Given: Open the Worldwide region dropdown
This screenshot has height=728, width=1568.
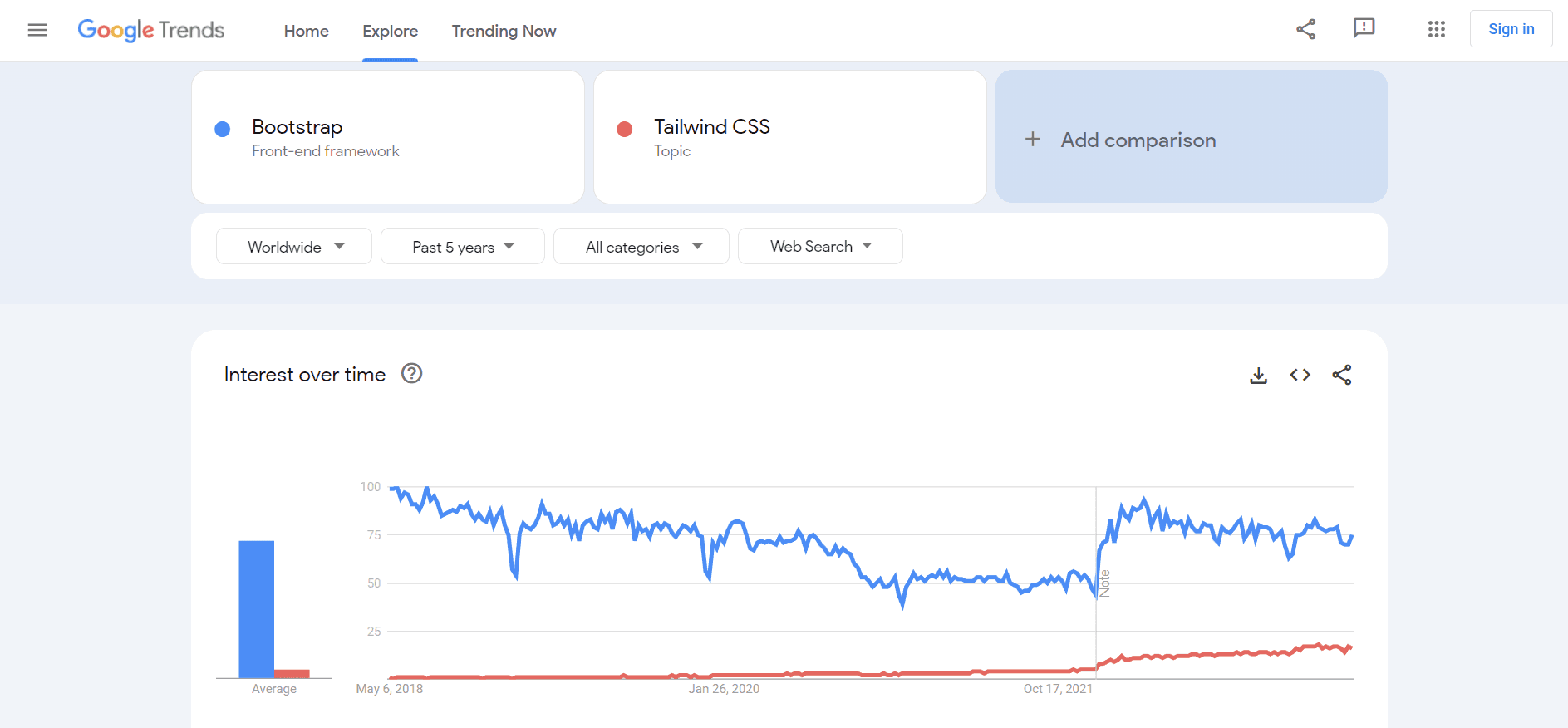Looking at the screenshot, I should [293, 246].
